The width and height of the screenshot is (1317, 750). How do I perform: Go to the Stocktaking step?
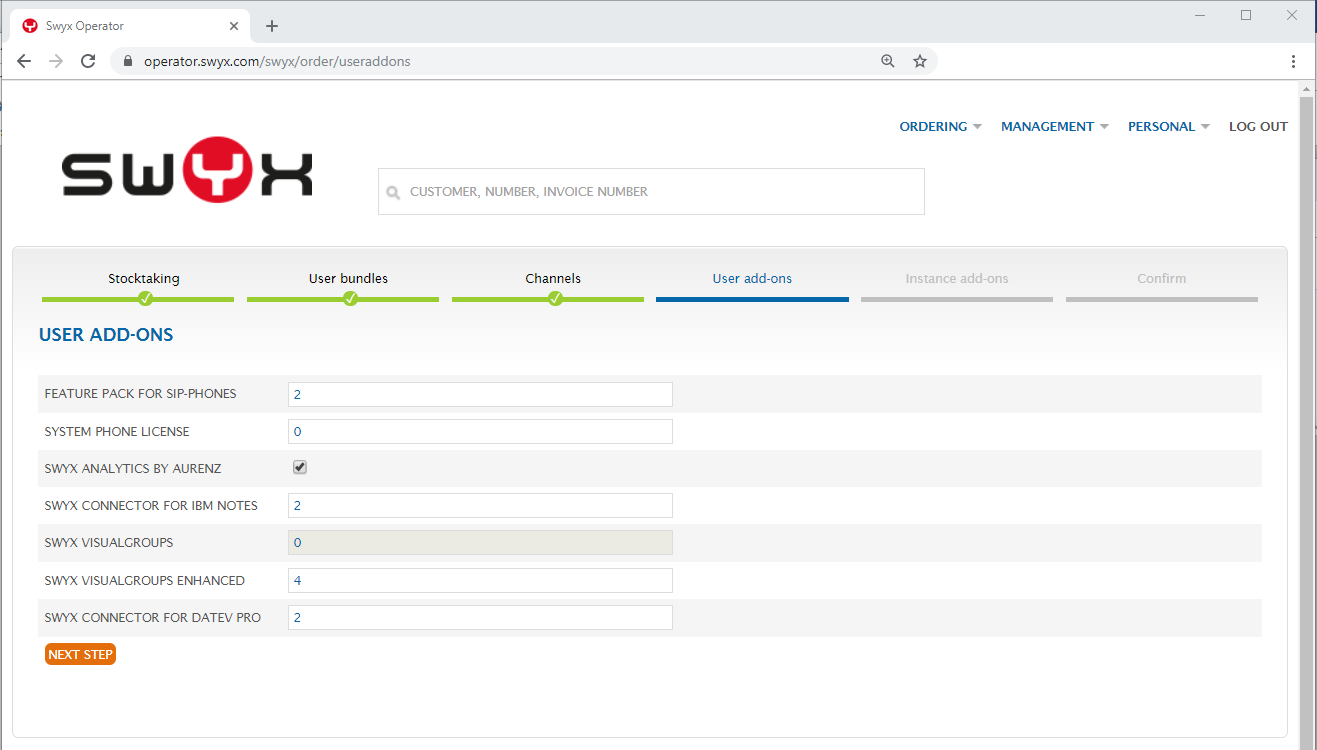point(144,278)
